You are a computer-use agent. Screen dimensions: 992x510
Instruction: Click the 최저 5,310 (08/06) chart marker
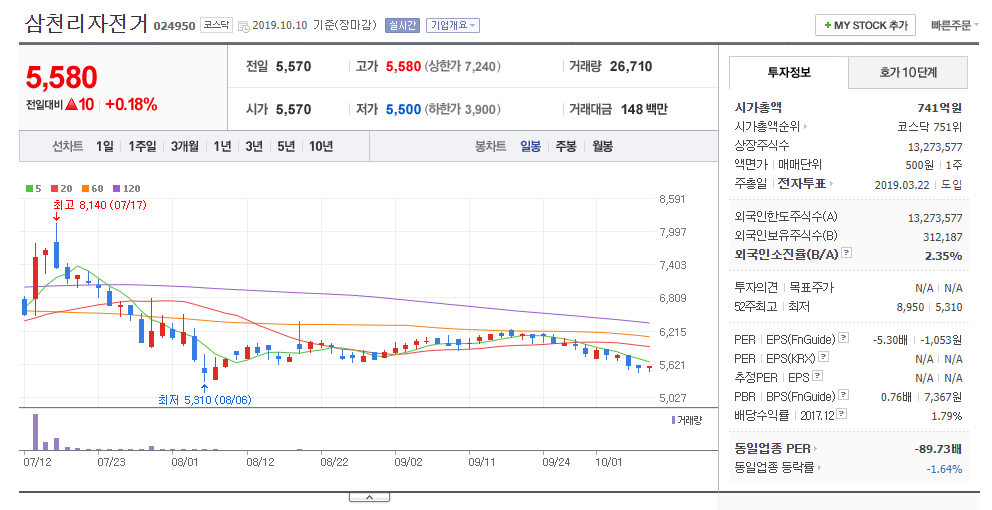204,400
